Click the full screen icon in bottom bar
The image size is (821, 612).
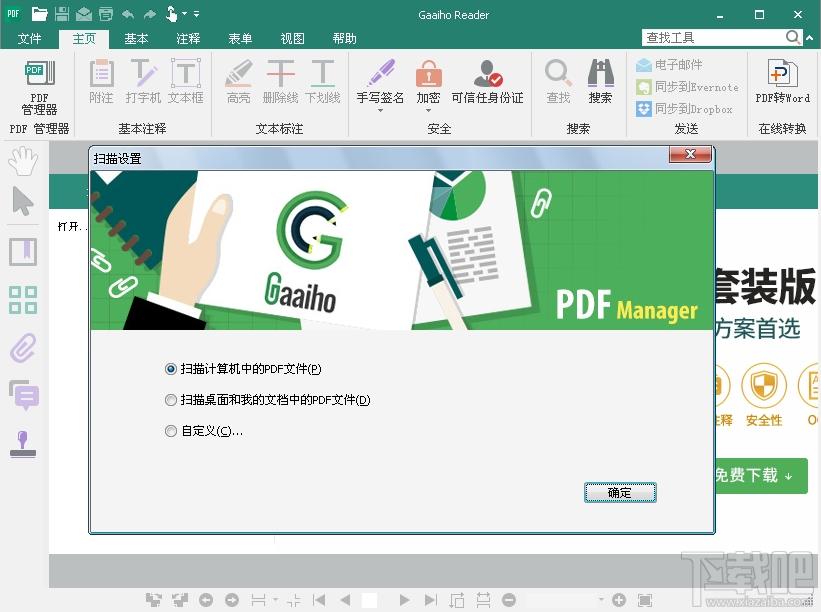(646, 600)
